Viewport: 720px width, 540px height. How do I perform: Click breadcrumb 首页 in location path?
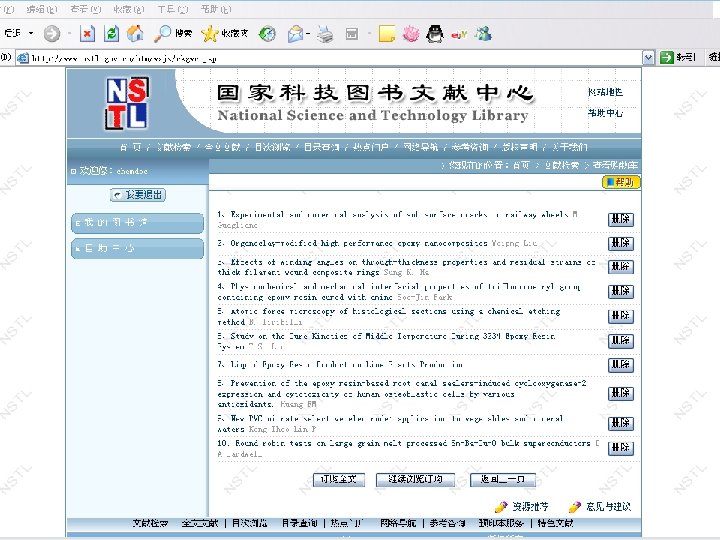pyautogui.click(x=521, y=165)
